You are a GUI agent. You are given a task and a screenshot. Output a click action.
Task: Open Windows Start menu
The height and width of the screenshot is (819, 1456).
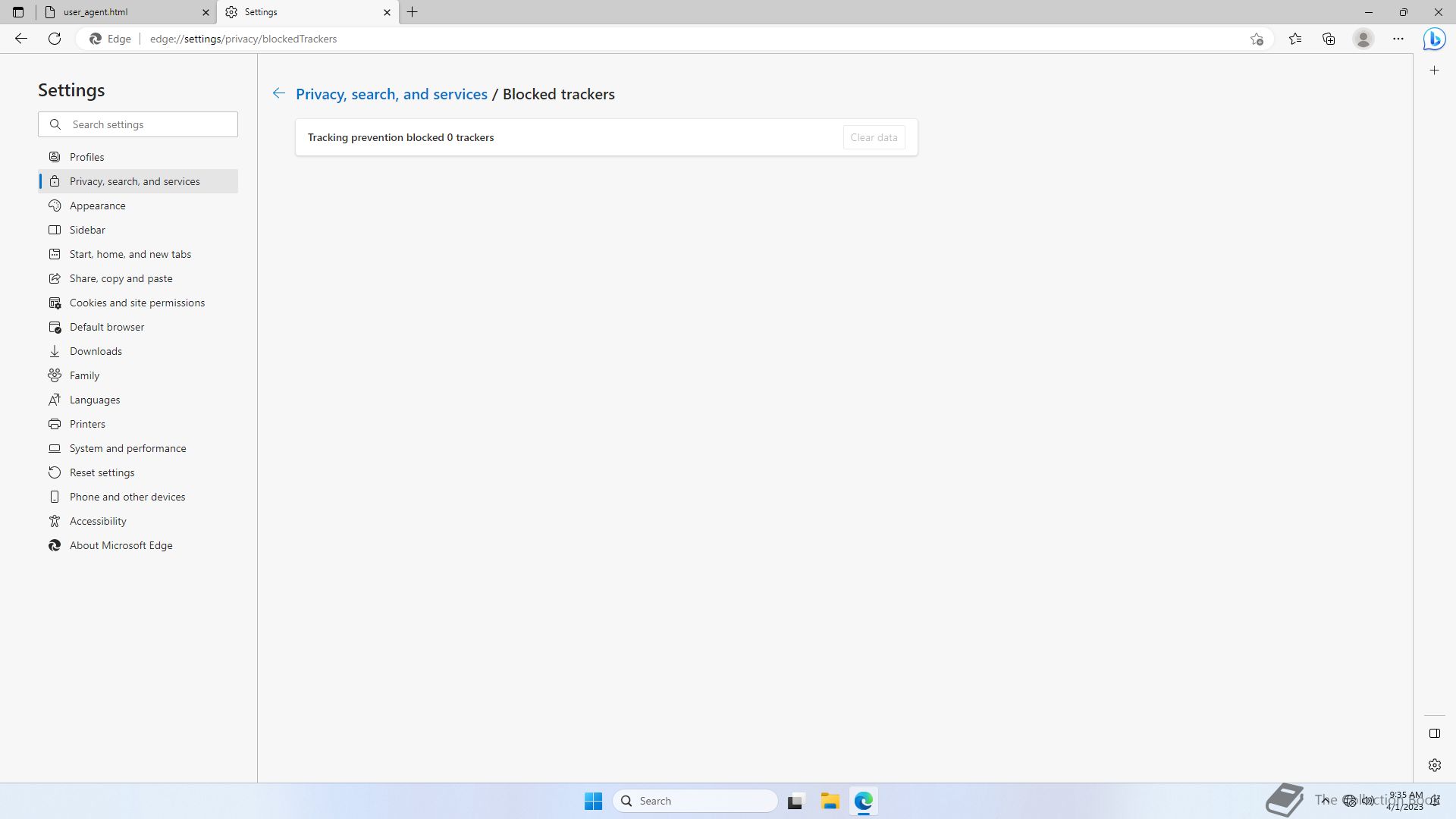pos(593,801)
